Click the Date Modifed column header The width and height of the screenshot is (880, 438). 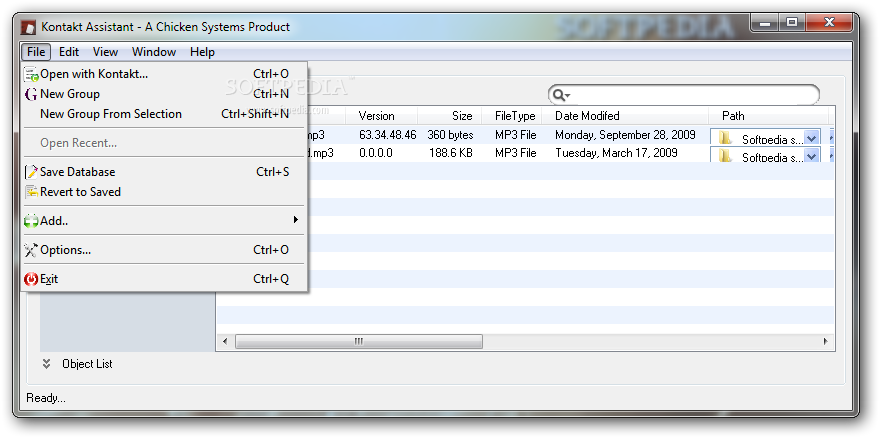[625, 116]
